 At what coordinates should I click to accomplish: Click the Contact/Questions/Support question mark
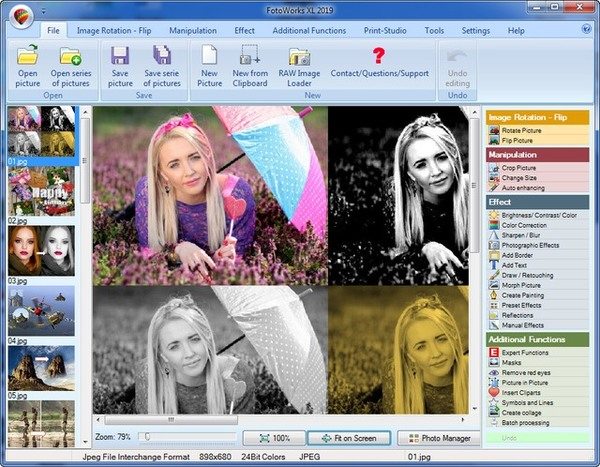click(379, 56)
